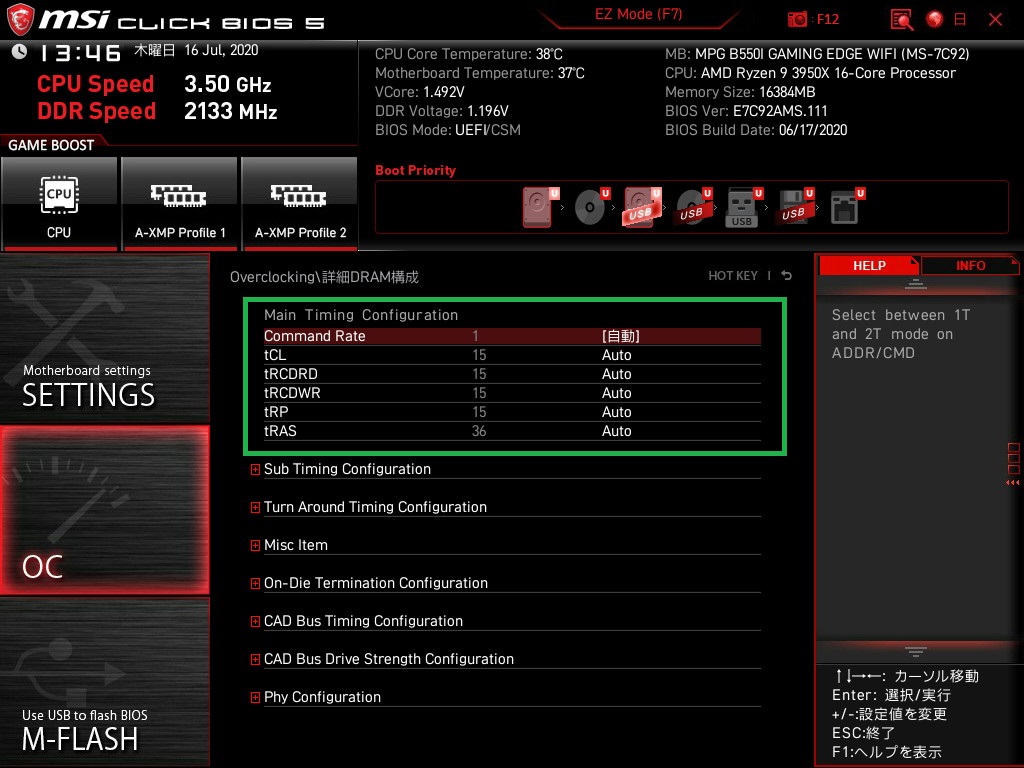Click the CPU Speed 3.50 GHz value

click(x=227, y=84)
